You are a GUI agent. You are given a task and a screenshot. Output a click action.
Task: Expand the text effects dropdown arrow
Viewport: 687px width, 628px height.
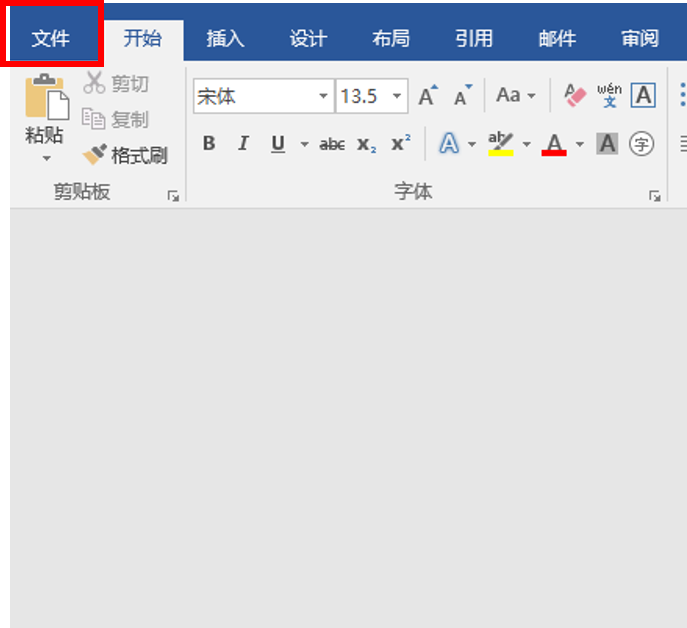(x=472, y=144)
